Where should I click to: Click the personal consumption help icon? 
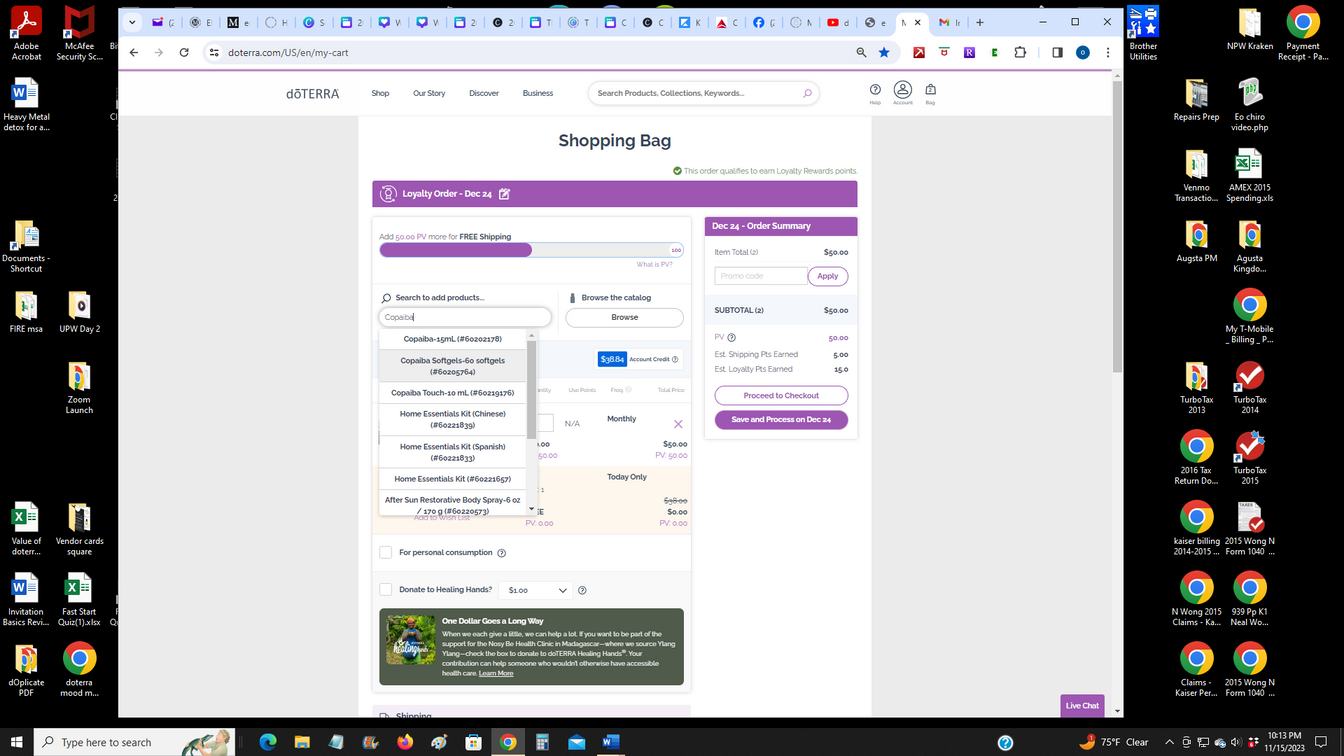(x=502, y=553)
